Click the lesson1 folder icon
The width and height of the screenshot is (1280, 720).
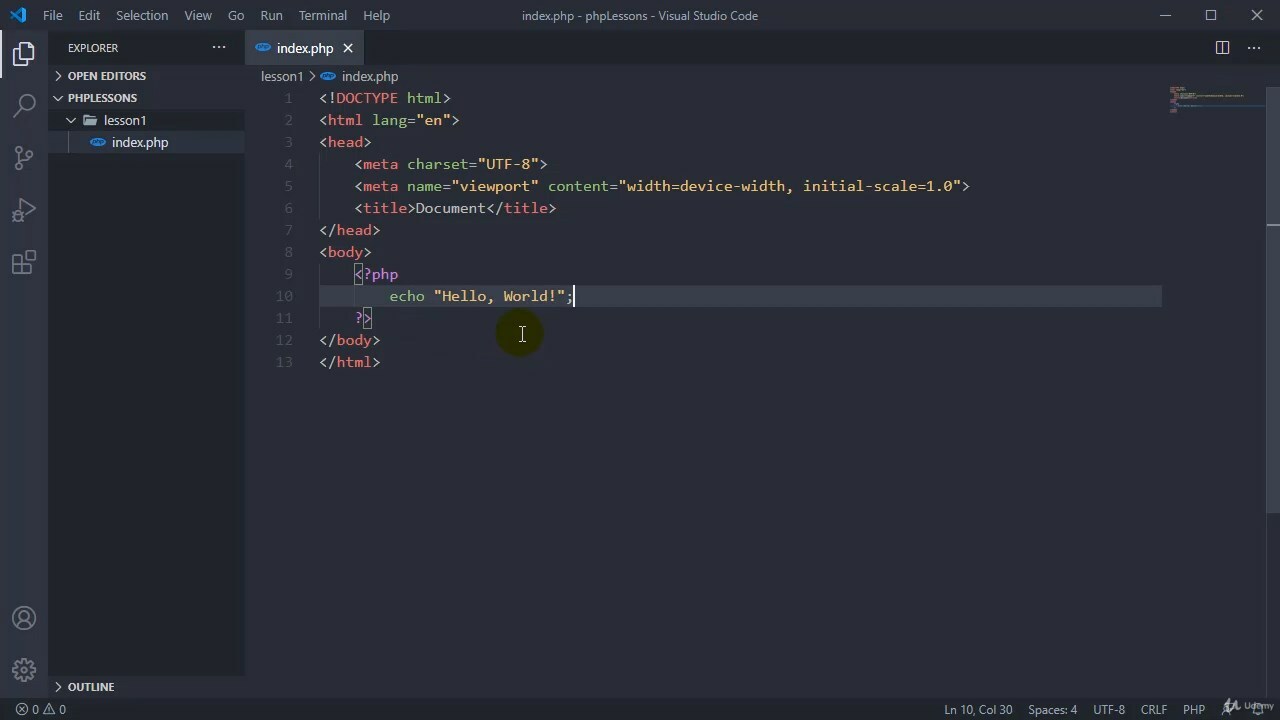coord(91,120)
